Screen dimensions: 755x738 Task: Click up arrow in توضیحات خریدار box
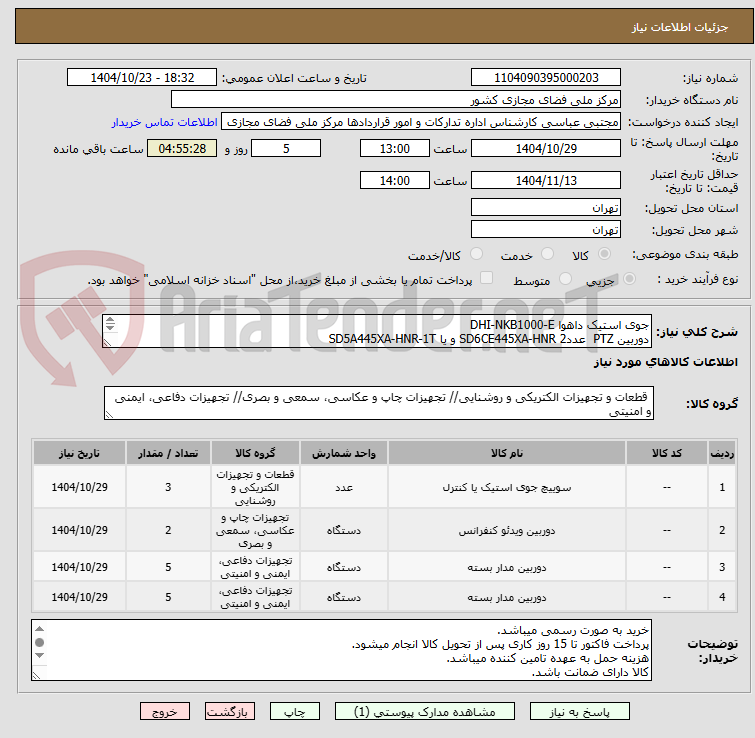(x=39, y=629)
